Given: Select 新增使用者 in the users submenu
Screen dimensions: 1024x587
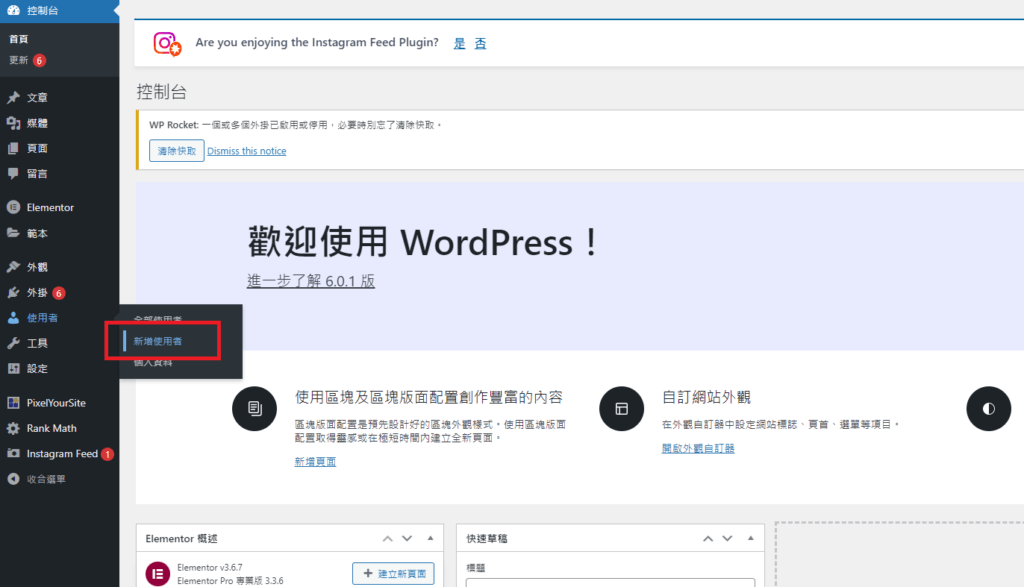Looking at the screenshot, I should tap(158, 341).
